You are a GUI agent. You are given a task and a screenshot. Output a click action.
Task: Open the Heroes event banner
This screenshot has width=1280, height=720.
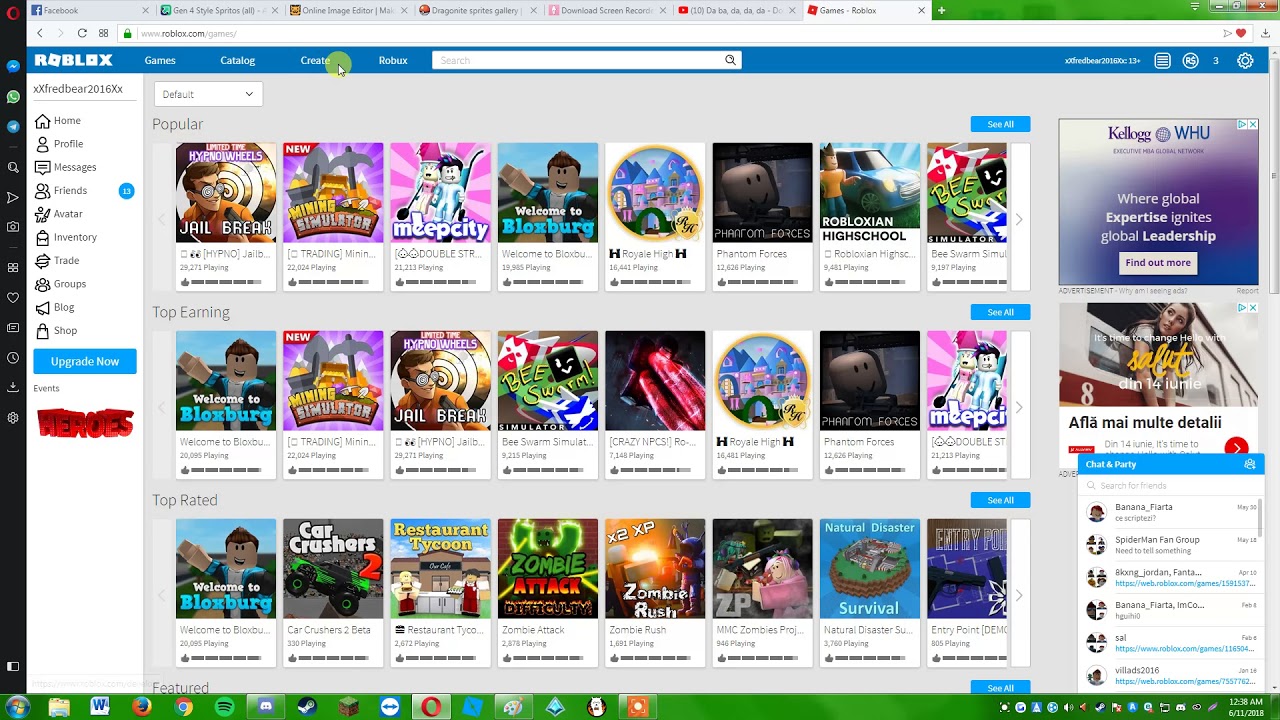(x=85, y=424)
